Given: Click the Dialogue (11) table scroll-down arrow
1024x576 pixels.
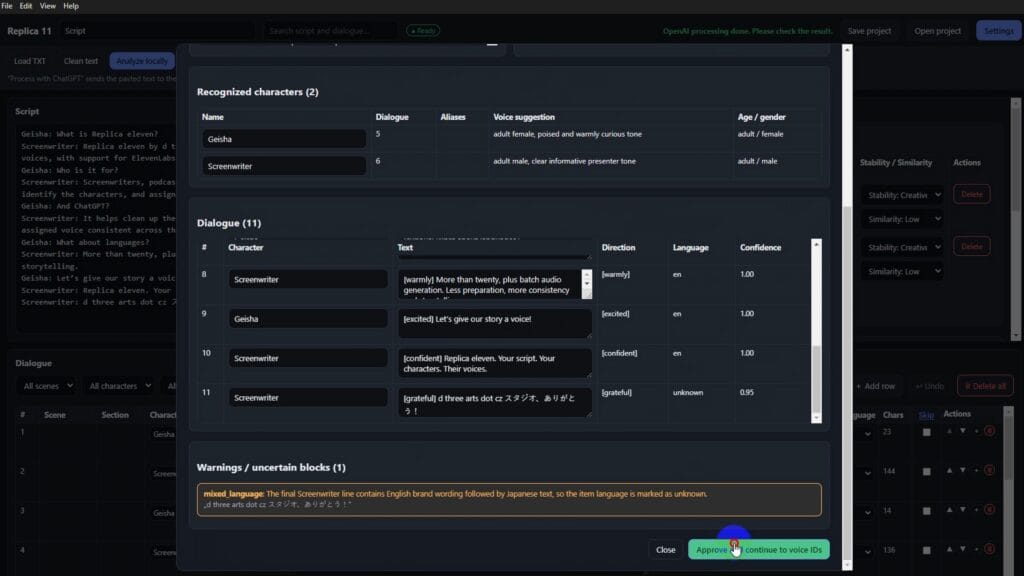Looking at the screenshot, I should pyautogui.click(x=816, y=418).
